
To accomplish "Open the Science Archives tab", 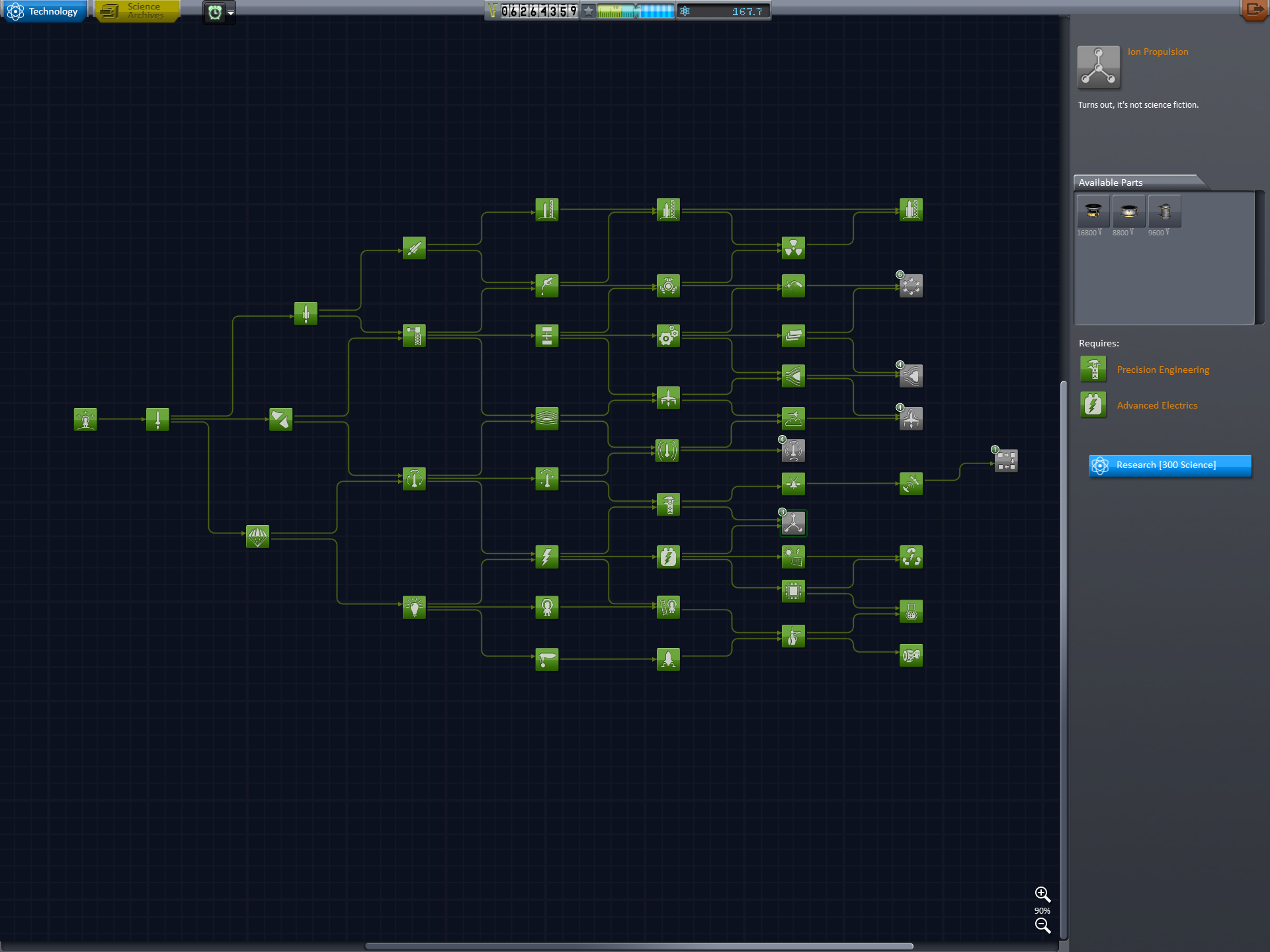I will click(x=137, y=11).
